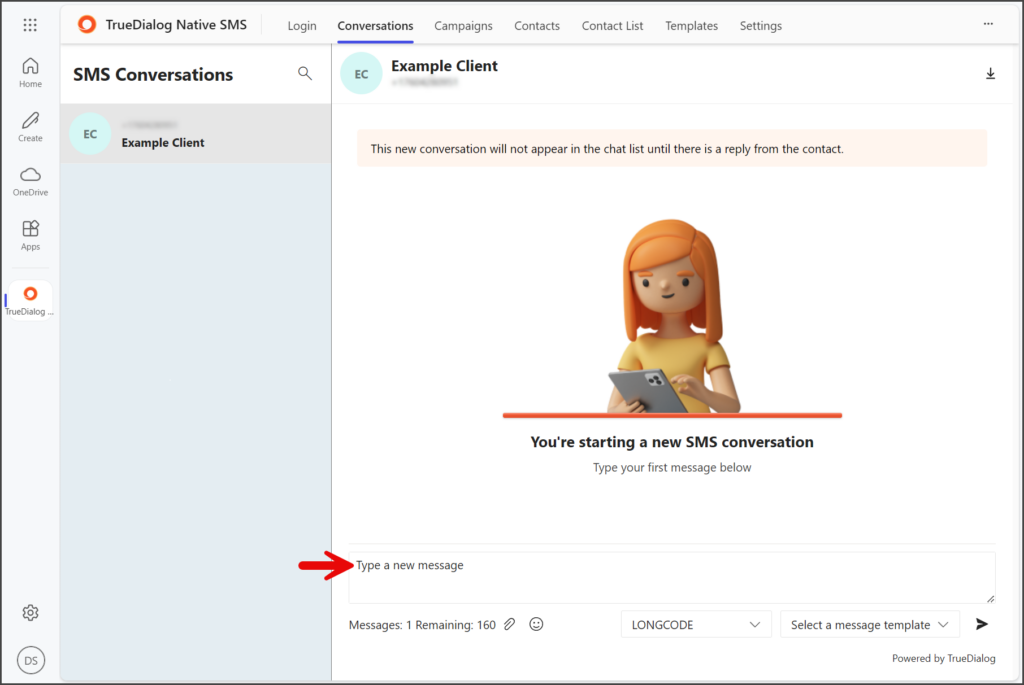Go to Home in left rail

point(30,72)
